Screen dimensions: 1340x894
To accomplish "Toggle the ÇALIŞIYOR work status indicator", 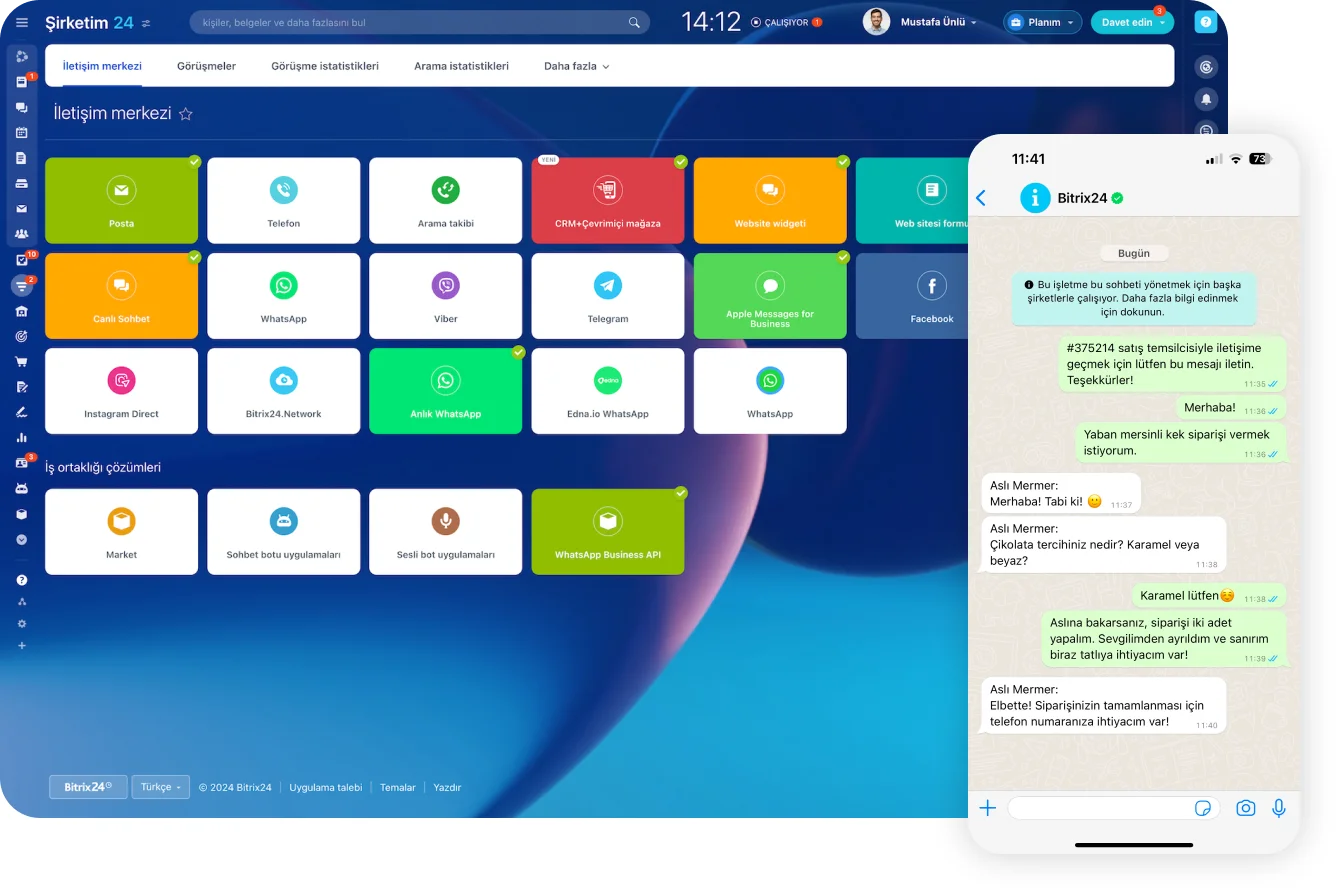I will 786,22.
